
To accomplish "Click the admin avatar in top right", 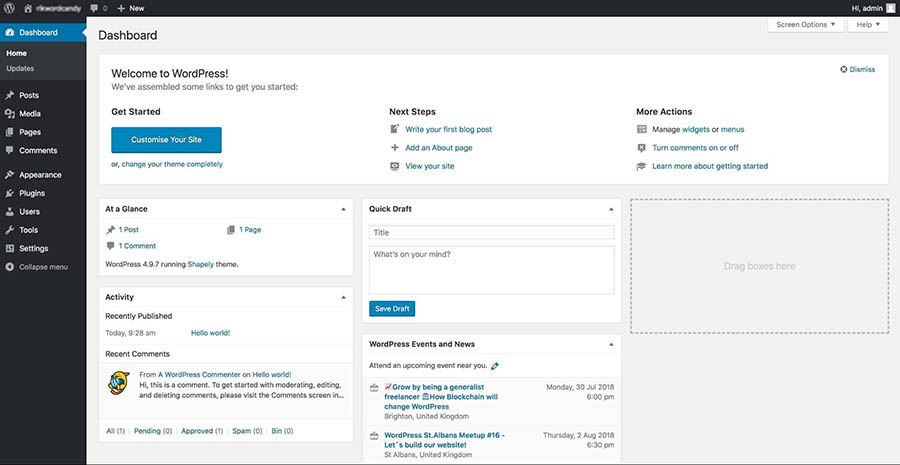I will [890, 8].
